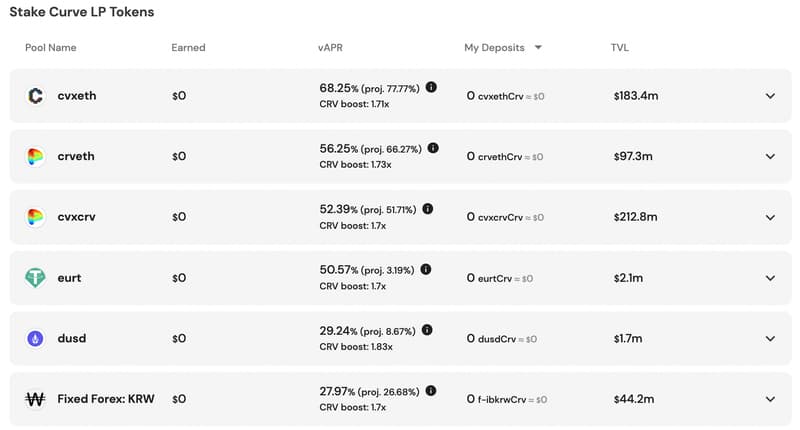The height and width of the screenshot is (430, 800).
Task: Expand the cvxeth pool row chevron
Action: 770,96
